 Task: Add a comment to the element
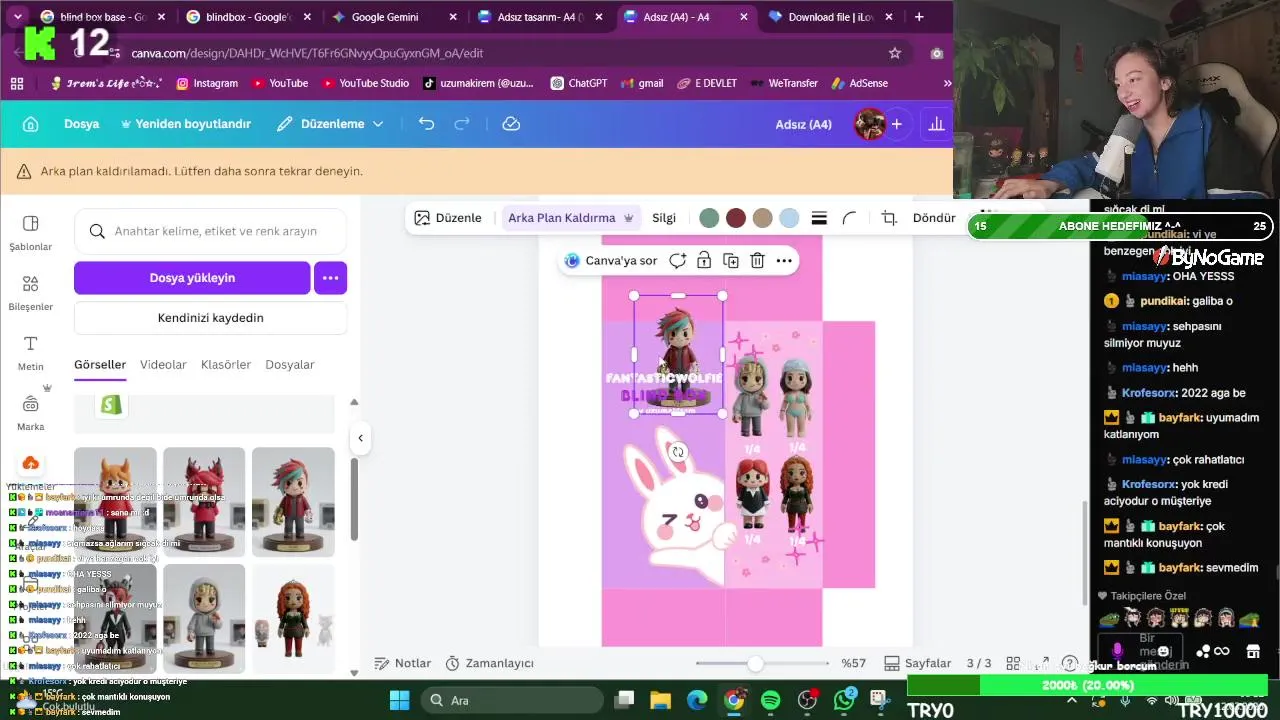pyautogui.click(x=677, y=261)
